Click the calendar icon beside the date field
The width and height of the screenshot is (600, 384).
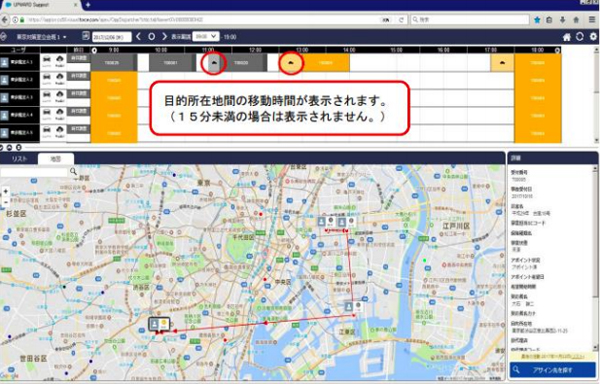[x=86, y=36]
